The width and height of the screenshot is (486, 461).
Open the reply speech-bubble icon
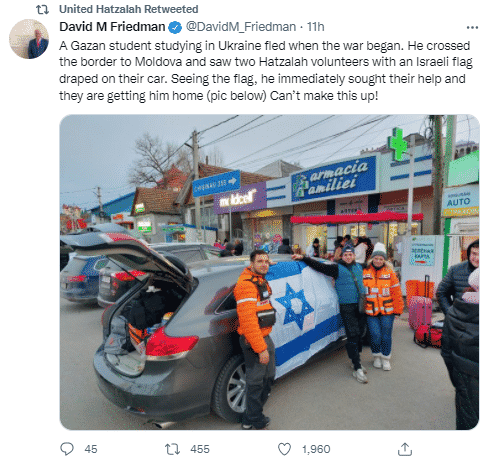pos(67,449)
